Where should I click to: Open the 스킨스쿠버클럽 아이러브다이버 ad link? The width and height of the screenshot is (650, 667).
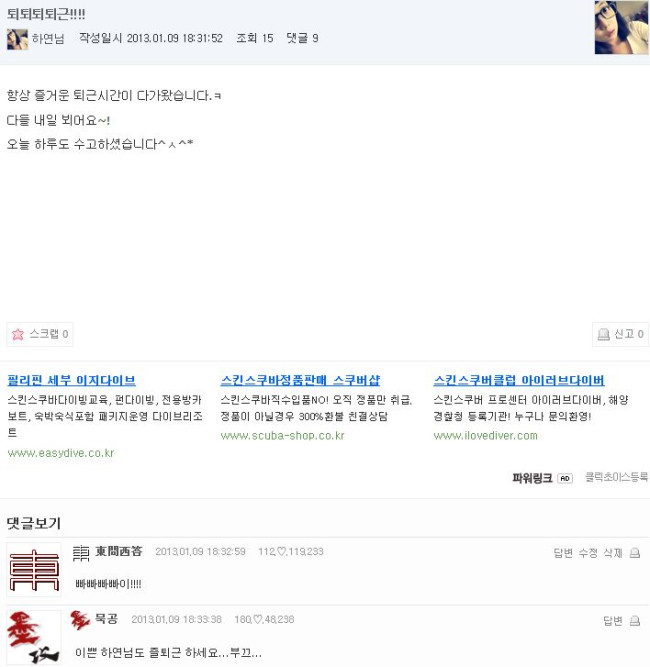click(519, 380)
